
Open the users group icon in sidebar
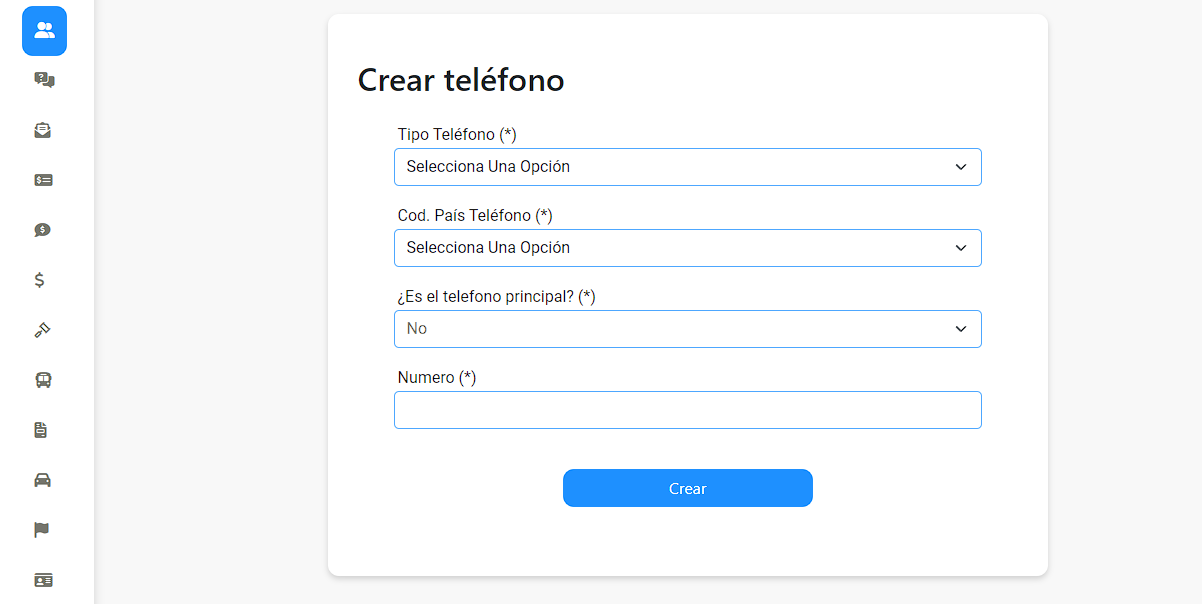tap(44, 30)
